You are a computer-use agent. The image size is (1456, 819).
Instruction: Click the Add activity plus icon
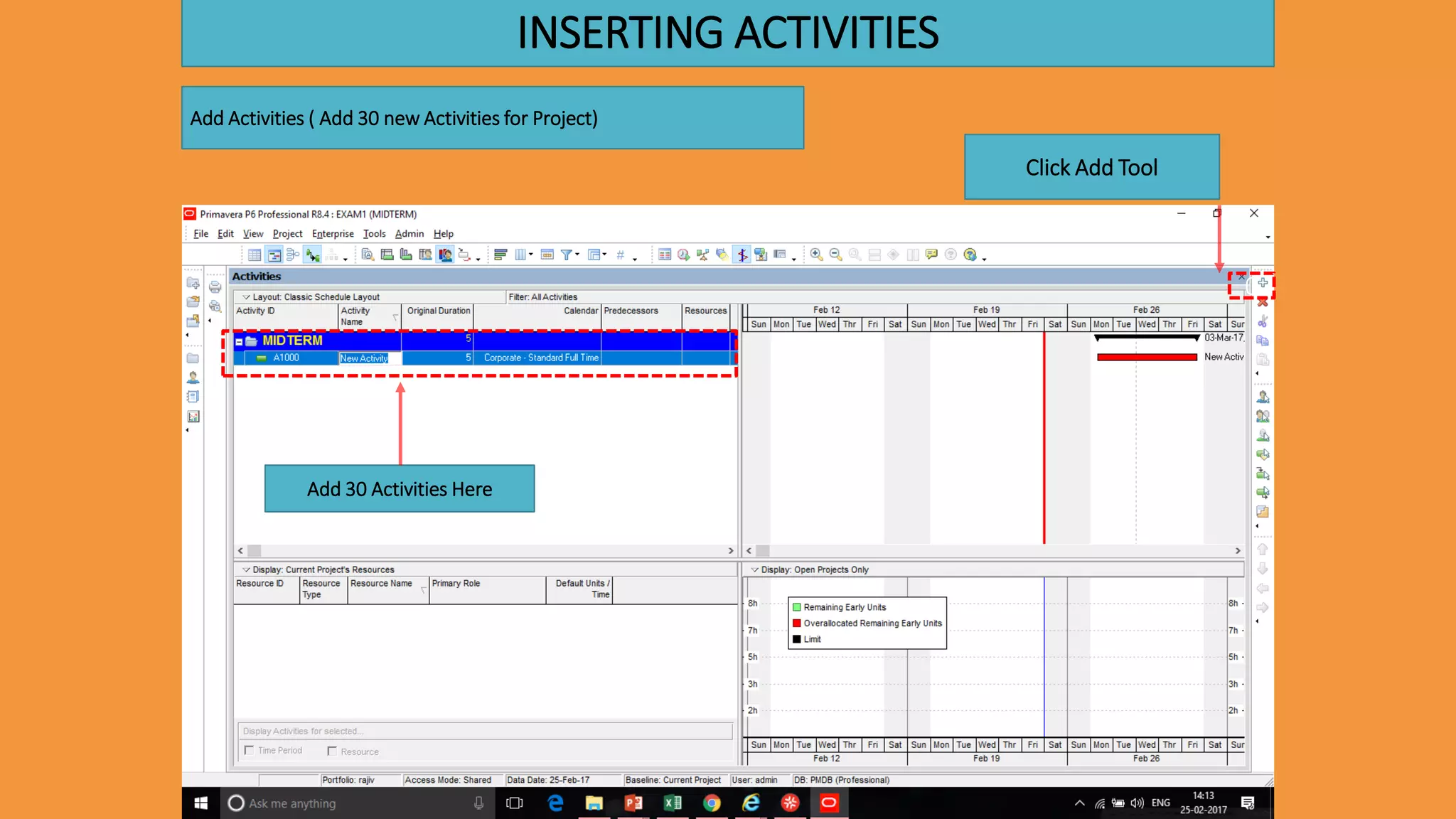click(x=1263, y=283)
